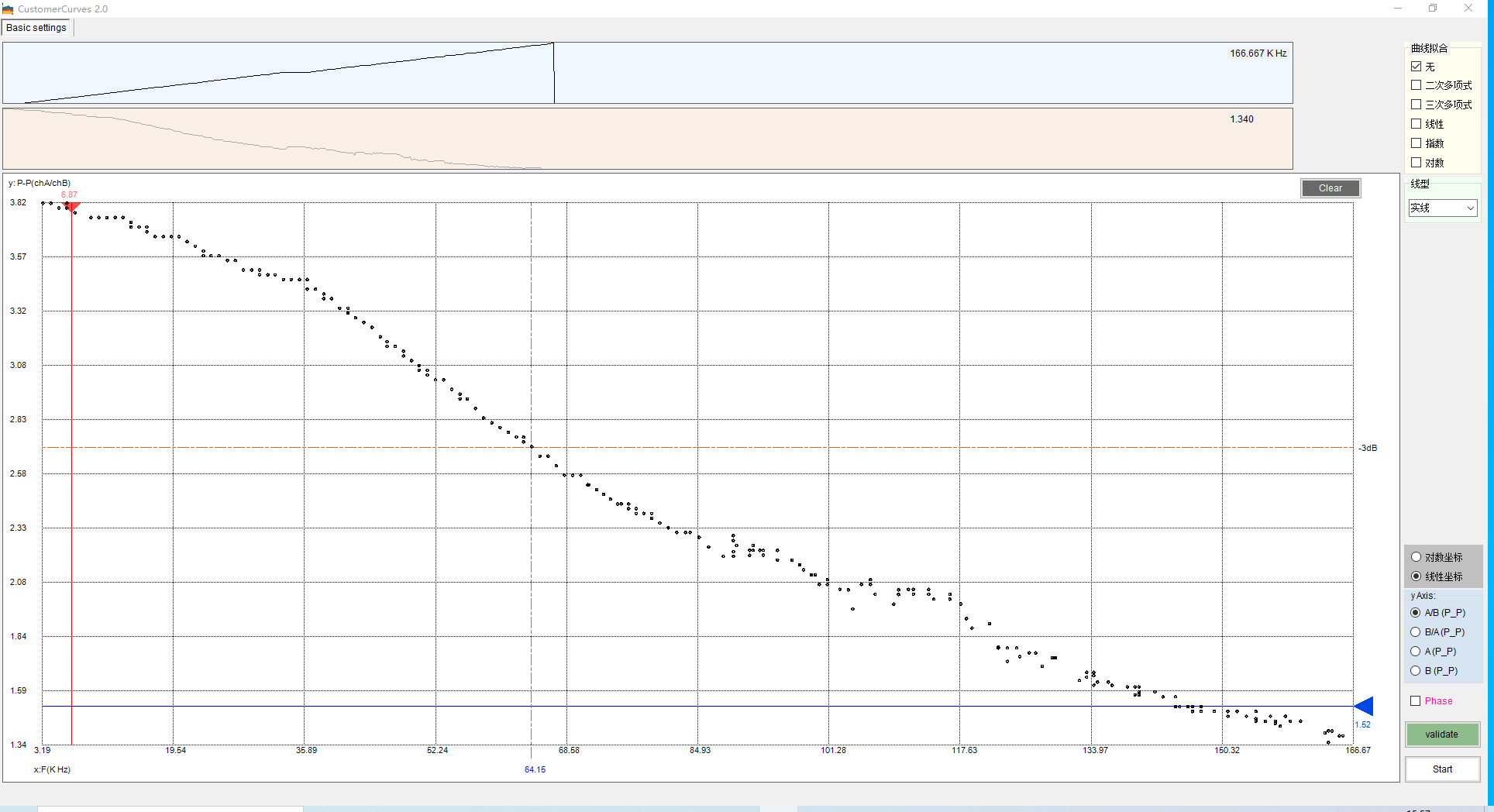Open the 实线 line type dropdown
Screen dimensions: 1494x812
click(x=1443, y=208)
